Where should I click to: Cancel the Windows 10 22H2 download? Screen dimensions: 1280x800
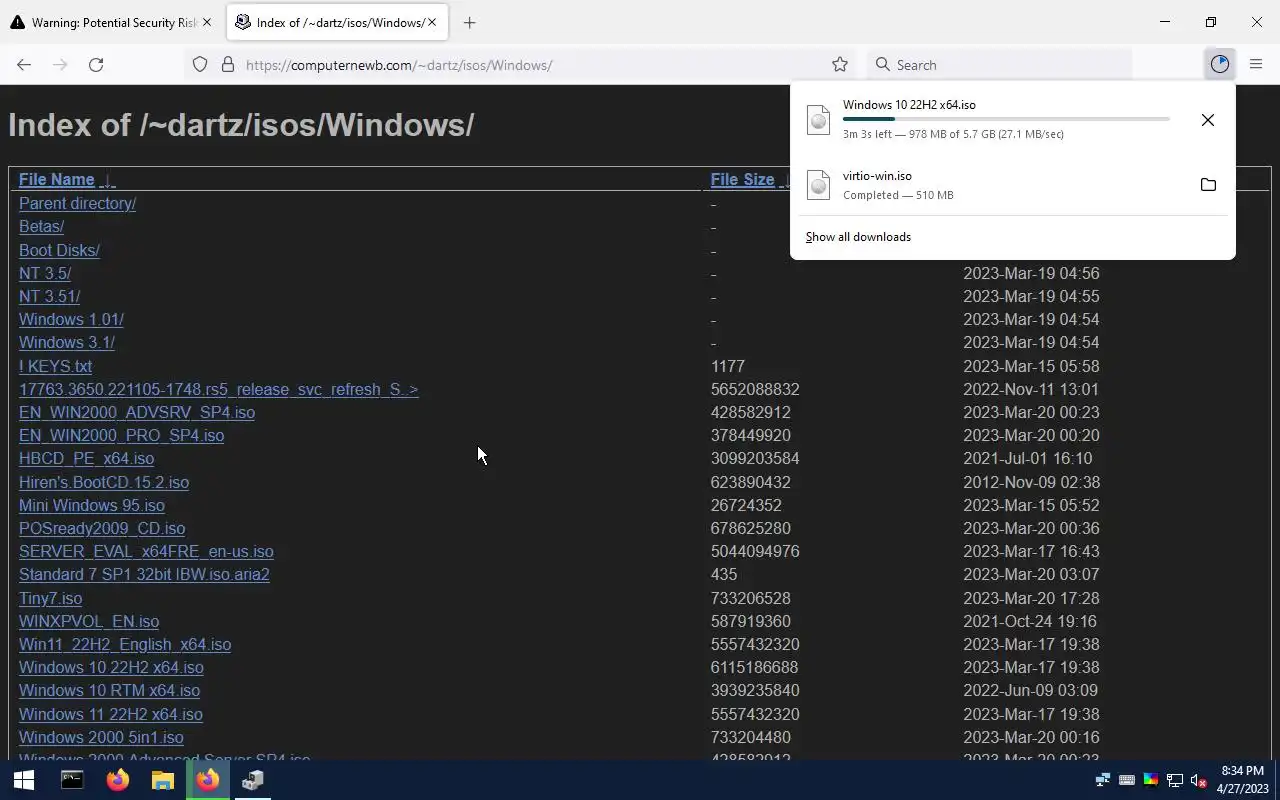coord(1208,120)
